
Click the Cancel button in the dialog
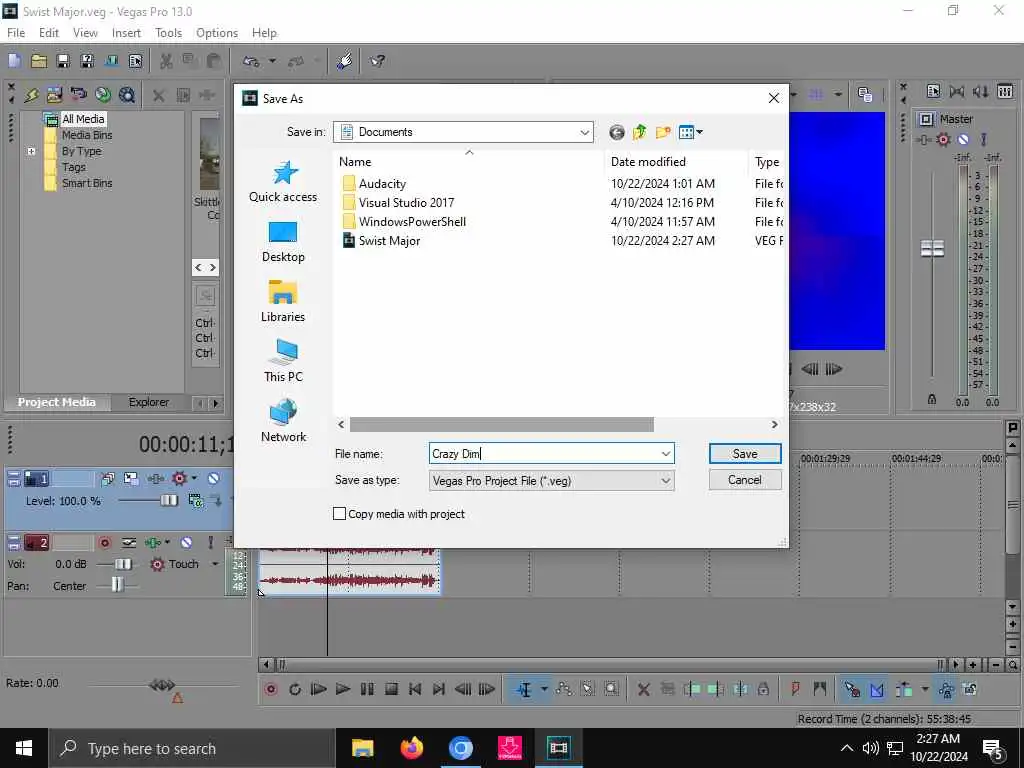tap(744, 480)
